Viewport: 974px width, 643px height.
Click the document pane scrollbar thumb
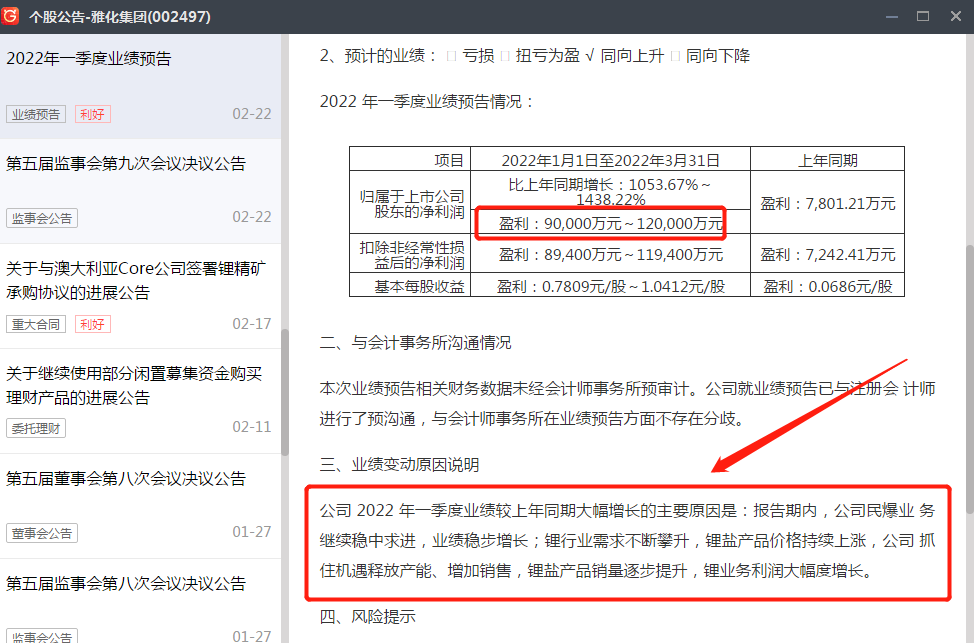(970, 380)
